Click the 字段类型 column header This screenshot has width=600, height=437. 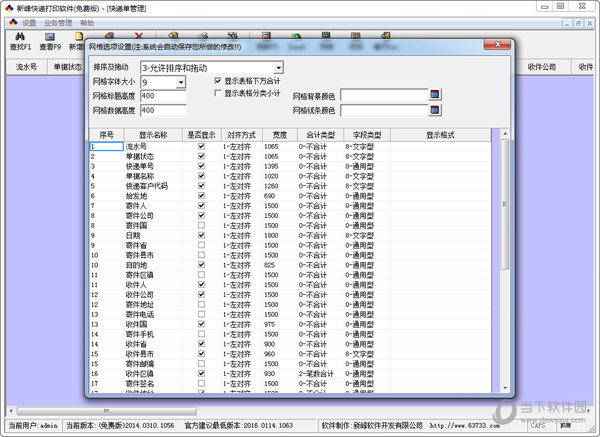pos(367,135)
